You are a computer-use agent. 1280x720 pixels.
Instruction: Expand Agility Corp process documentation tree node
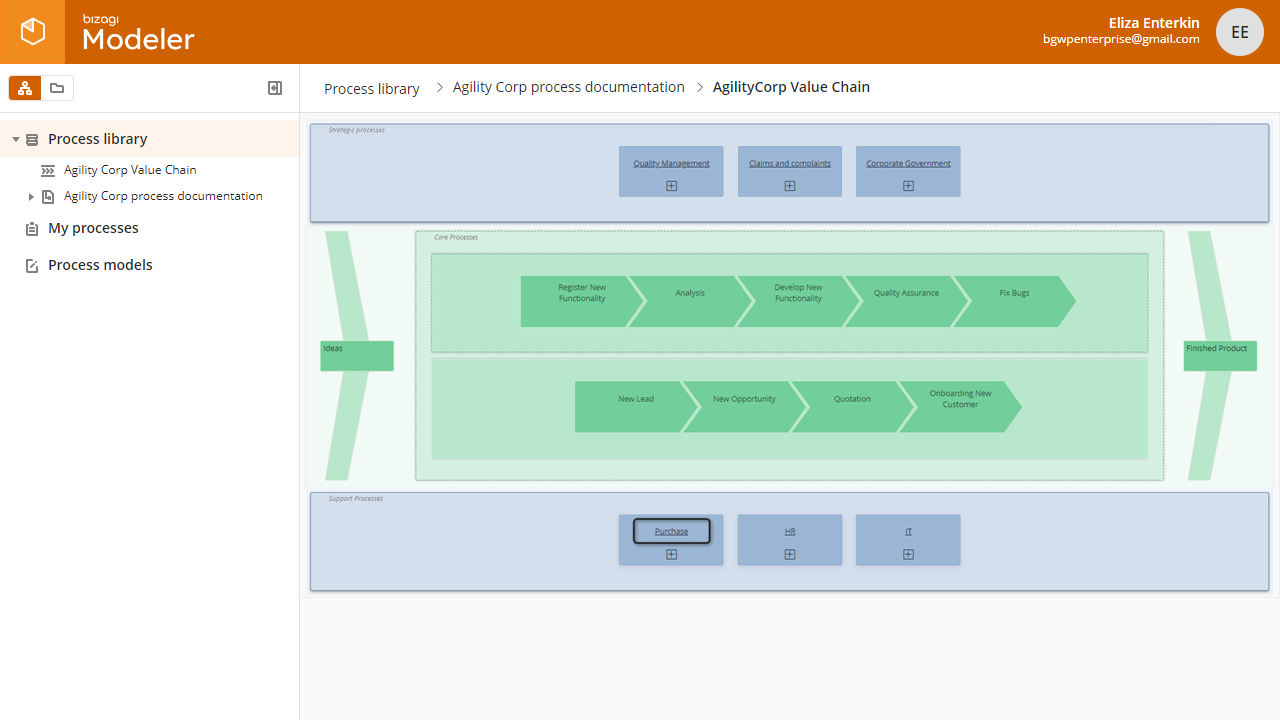(x=31, y=197)
